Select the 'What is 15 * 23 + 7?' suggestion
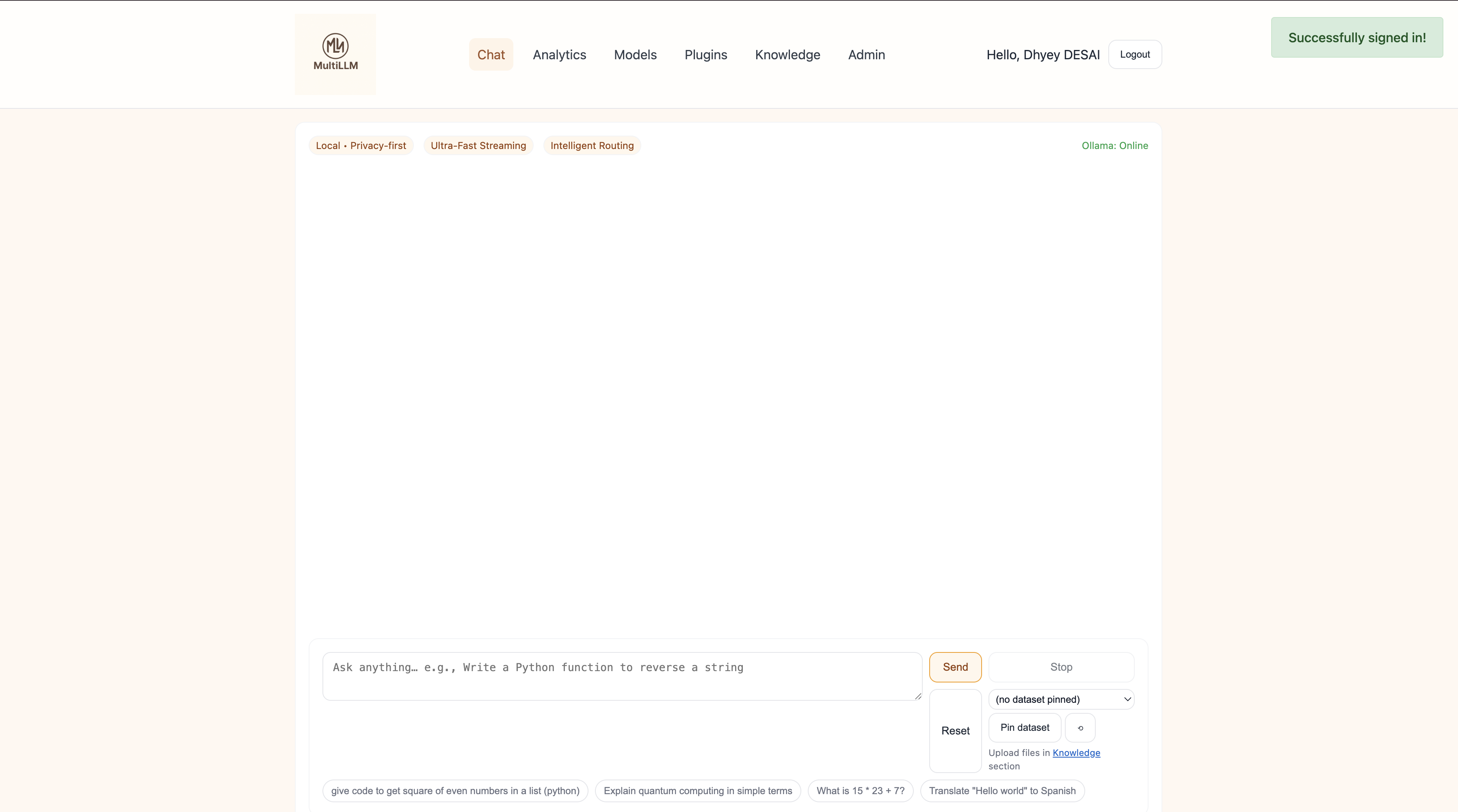The height and width of the screenshot is (812, 1458). 860,790
